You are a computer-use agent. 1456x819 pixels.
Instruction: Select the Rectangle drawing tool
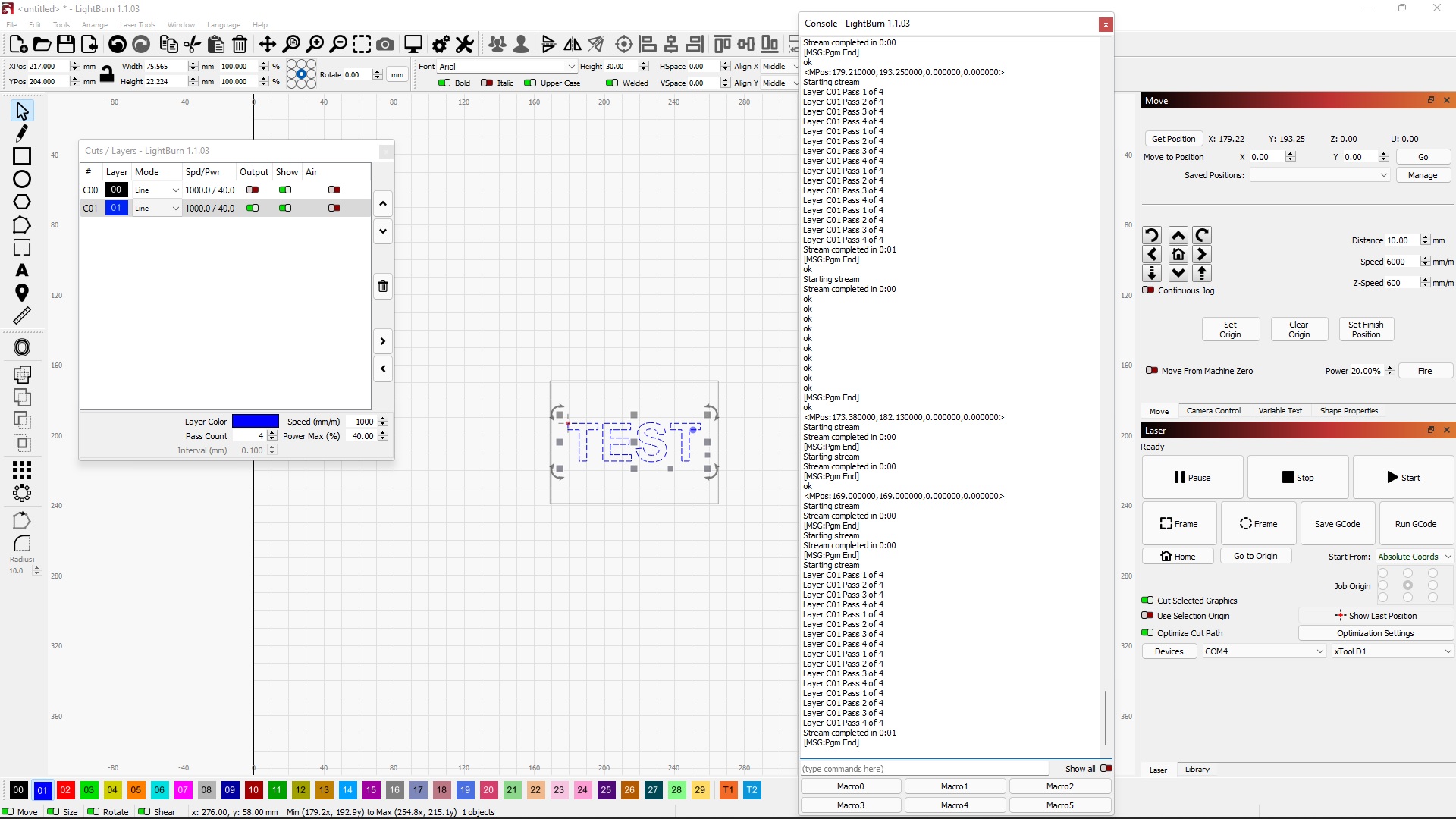22,156
